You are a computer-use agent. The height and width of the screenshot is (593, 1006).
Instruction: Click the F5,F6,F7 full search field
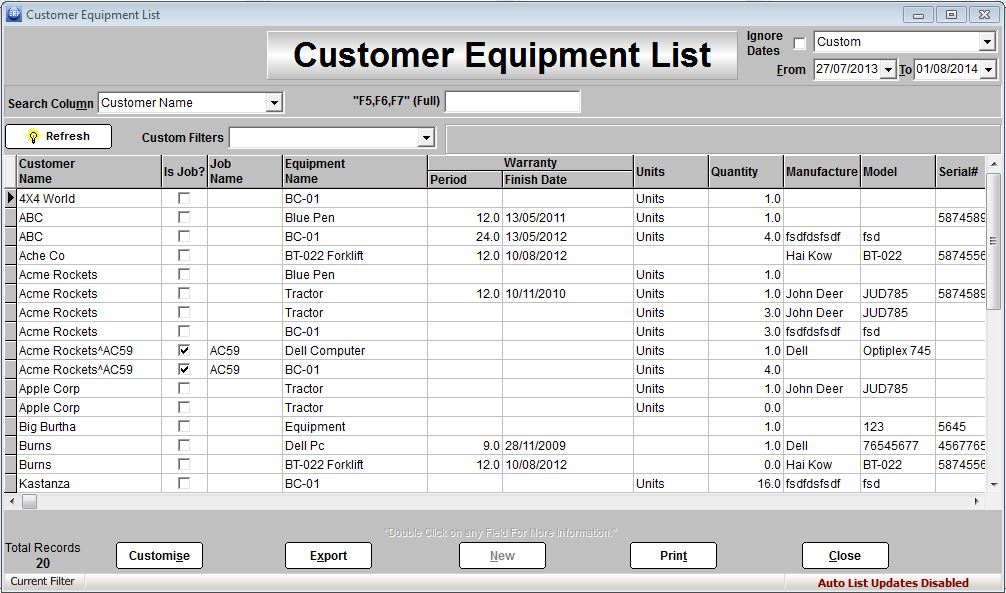[x=512, y=102]
